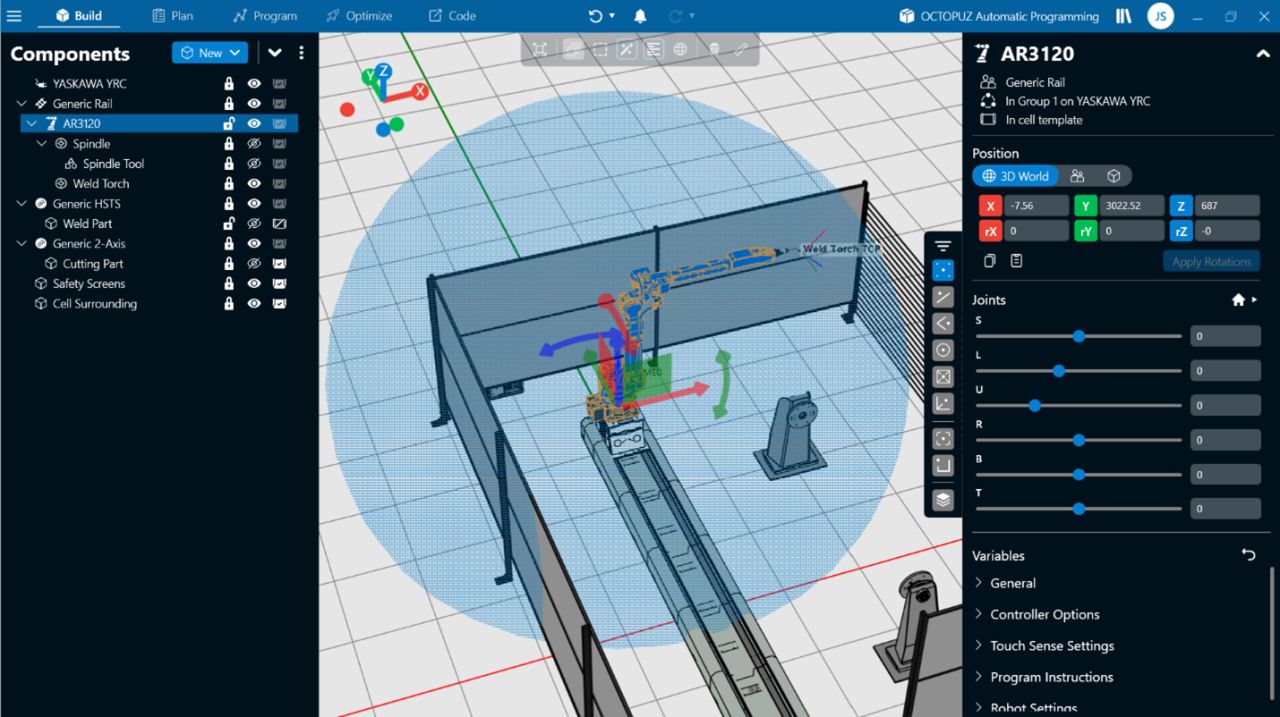1280x717 pixels.
Task: Collapse the Generic Rail tree node
Action: point(22,104)
